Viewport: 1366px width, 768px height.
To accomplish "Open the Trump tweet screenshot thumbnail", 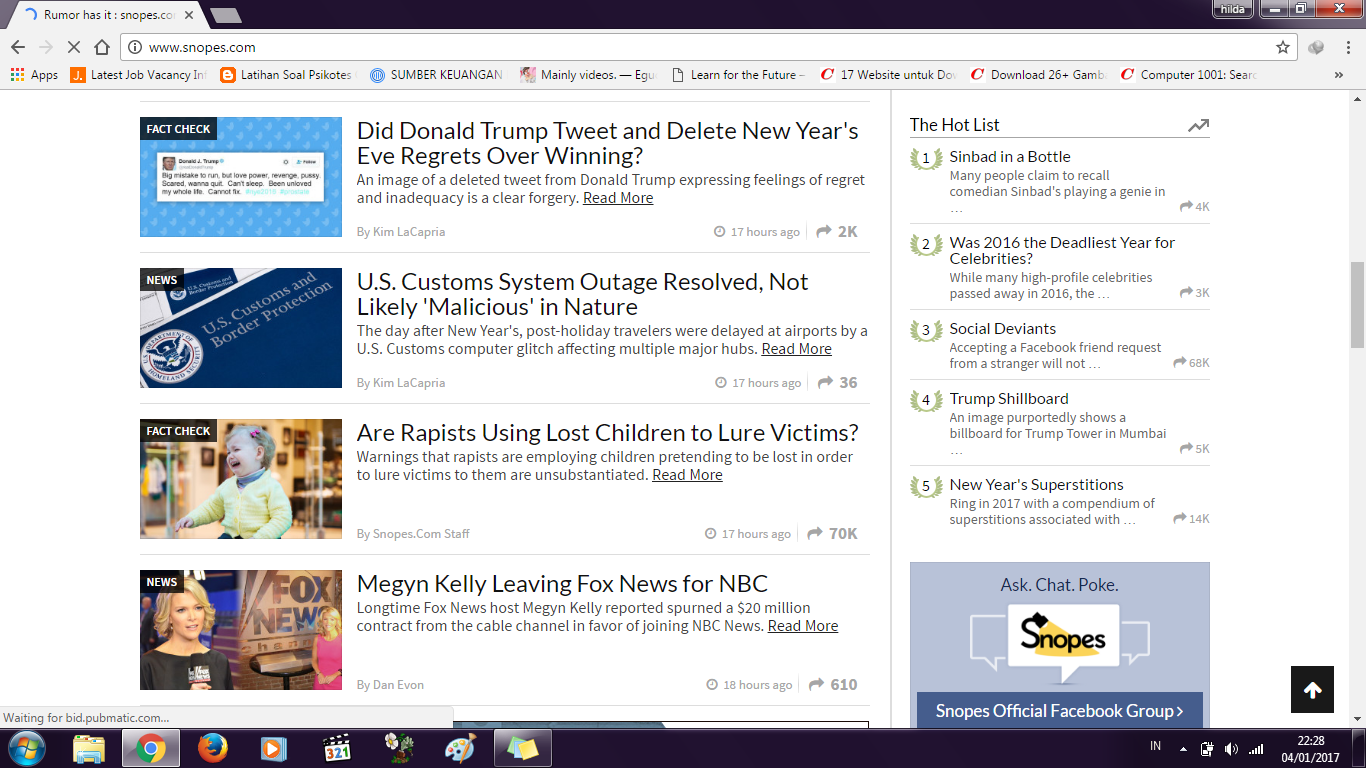I will pos(241,177).
